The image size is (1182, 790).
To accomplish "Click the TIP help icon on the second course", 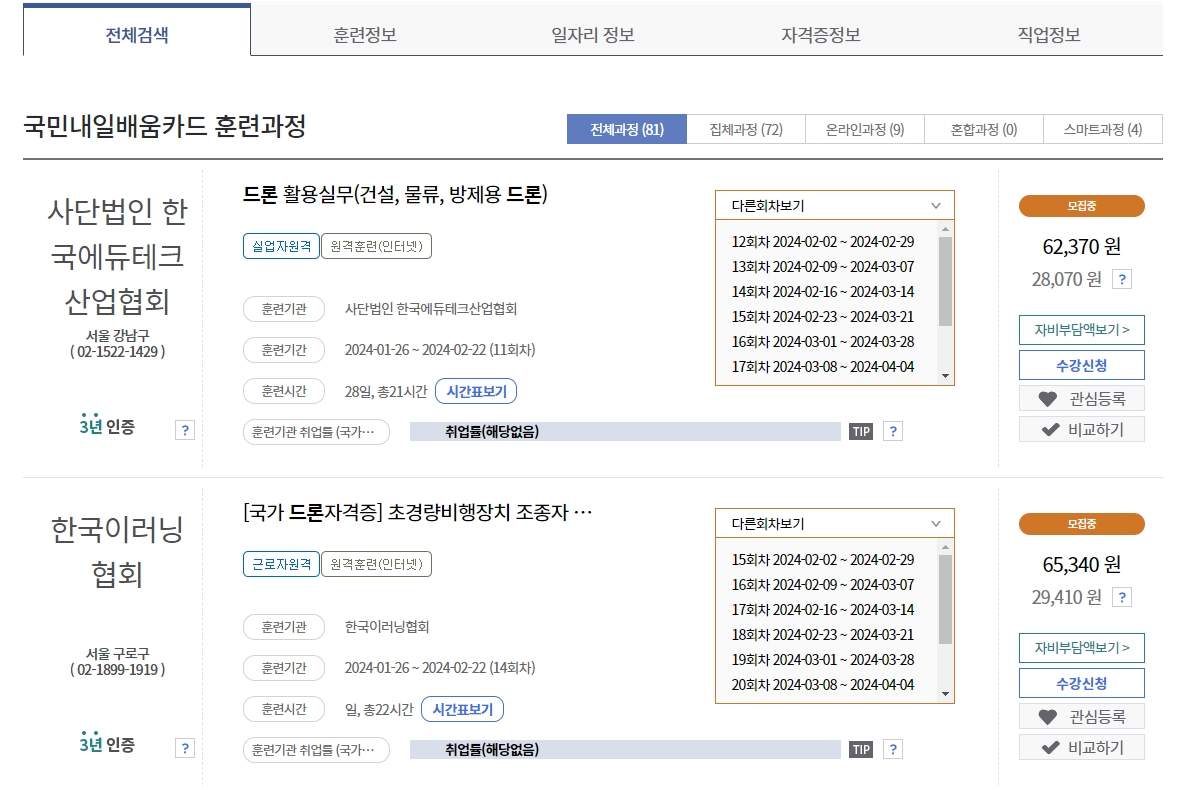I will coord(862,748).
